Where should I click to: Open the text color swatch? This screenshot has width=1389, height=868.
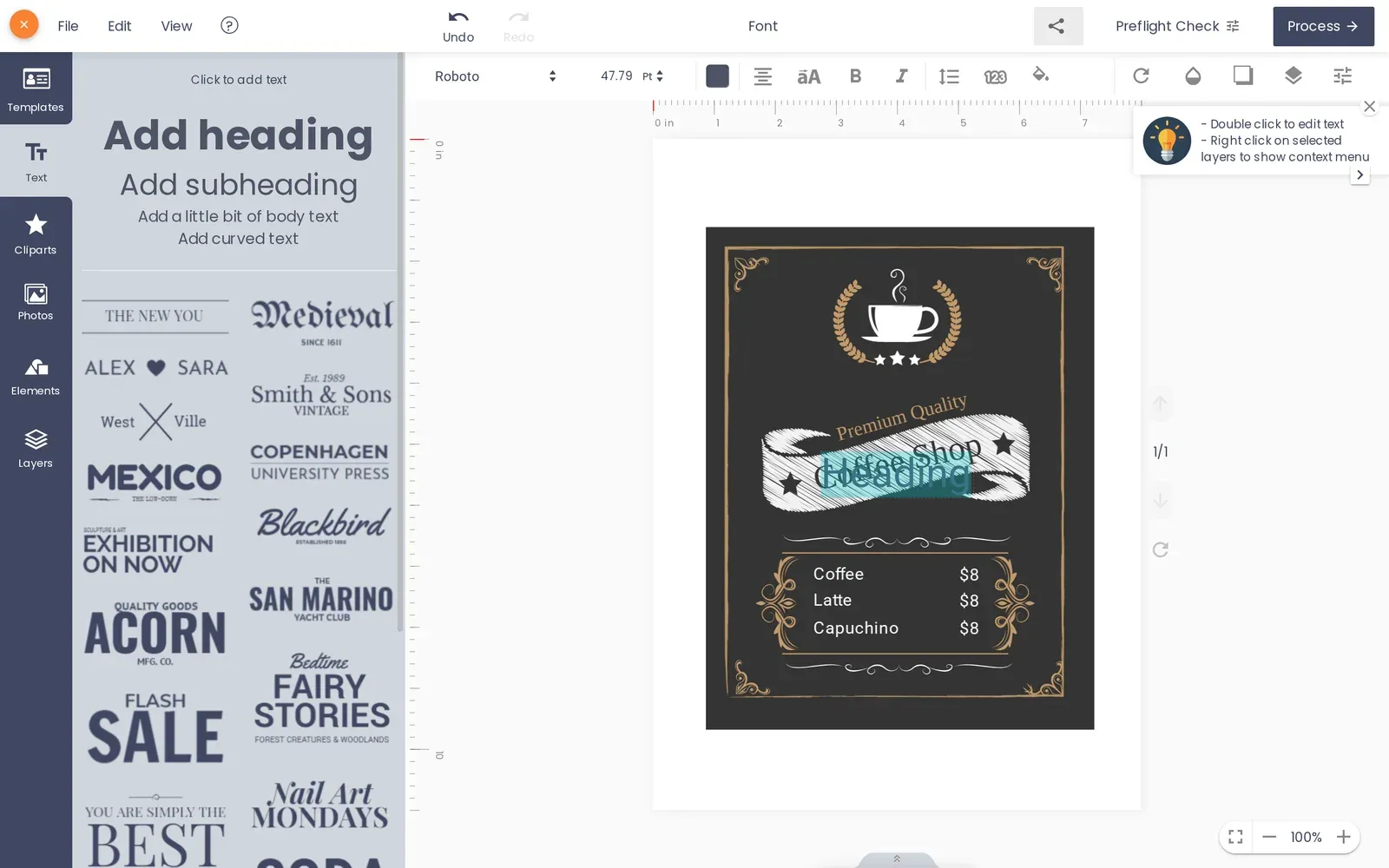pyautogui.click(x=717, y=76)
